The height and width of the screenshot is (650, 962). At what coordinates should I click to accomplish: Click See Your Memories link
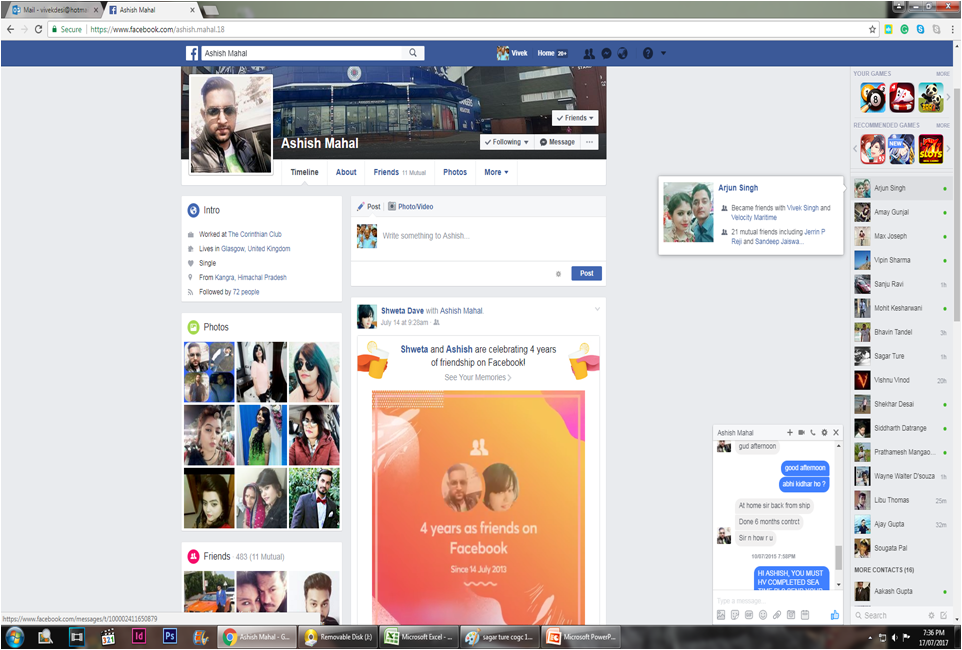point(478,377)
